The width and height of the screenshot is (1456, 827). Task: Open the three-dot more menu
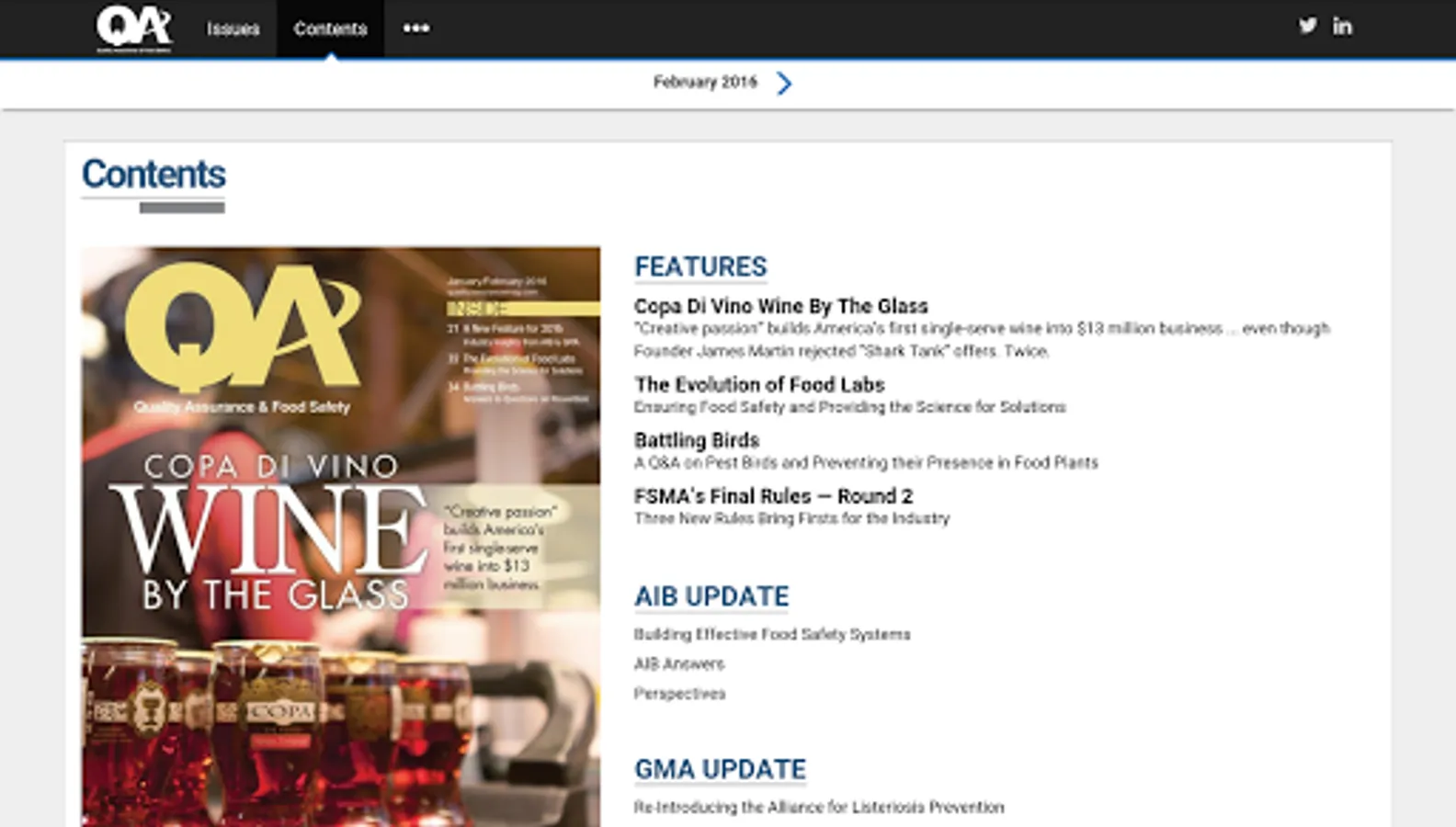click(416, 28)
